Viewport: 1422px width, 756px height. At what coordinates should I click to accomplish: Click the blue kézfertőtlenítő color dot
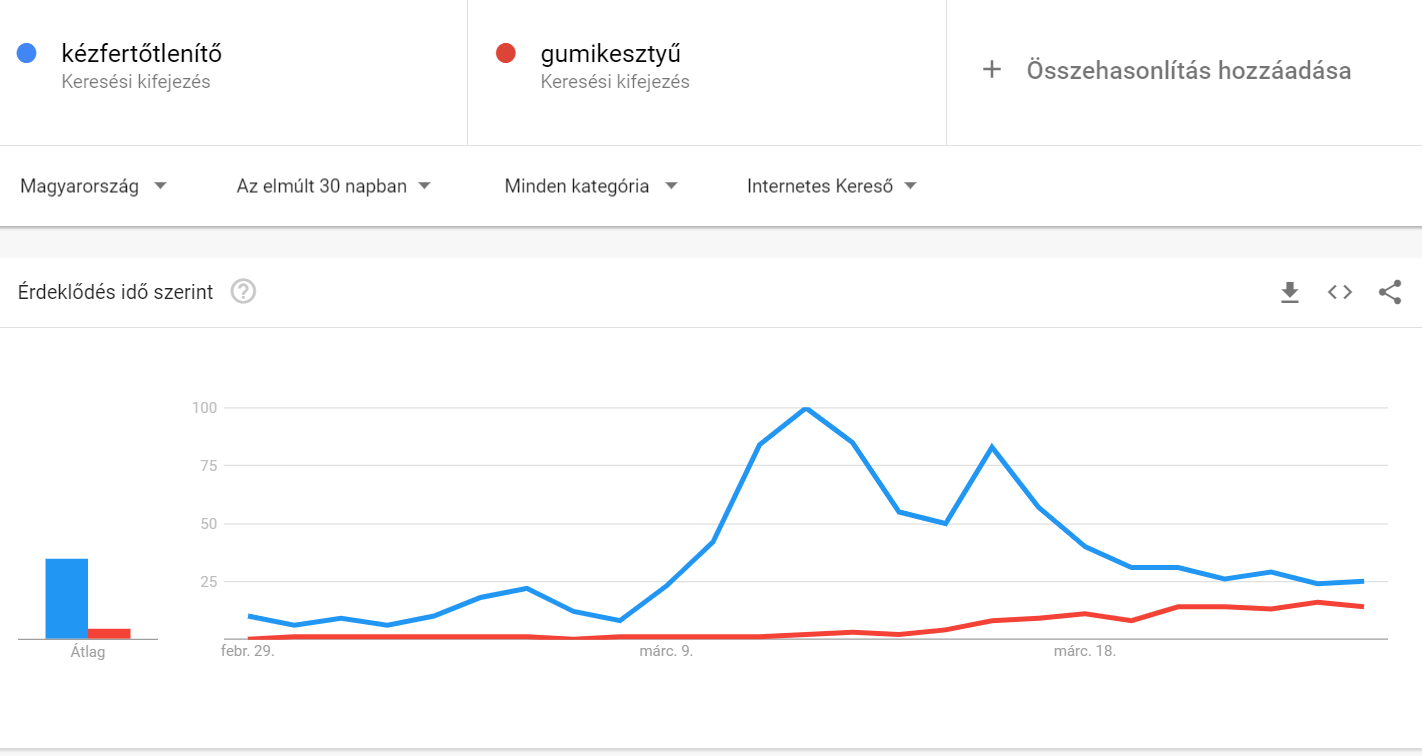(27, 53)
